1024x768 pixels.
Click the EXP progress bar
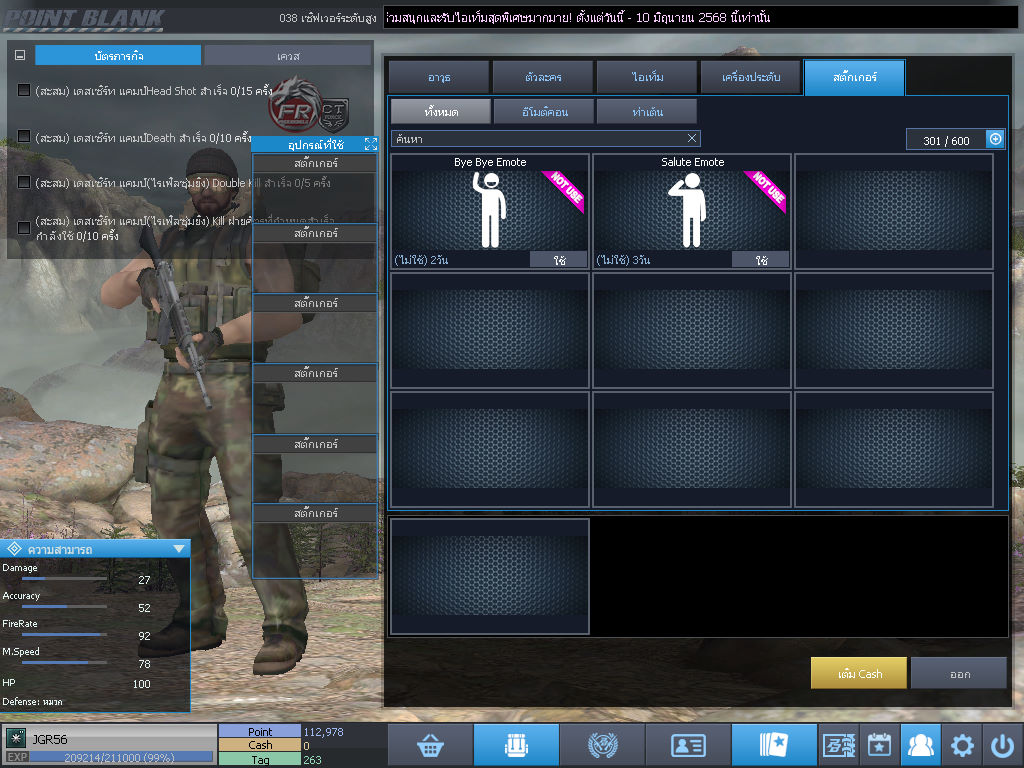[x=120, y=758]
